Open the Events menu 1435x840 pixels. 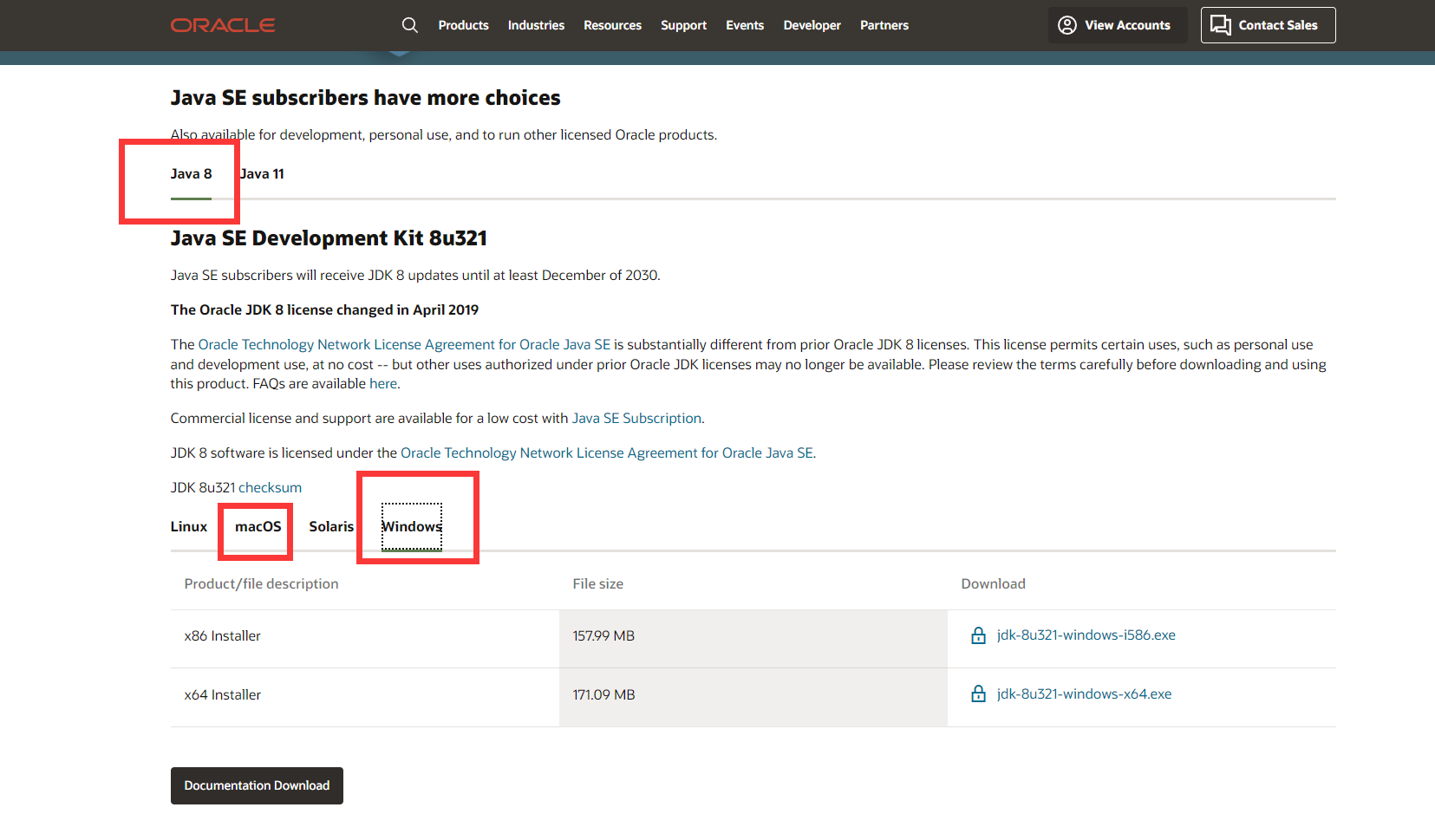[x=745, y=25]
